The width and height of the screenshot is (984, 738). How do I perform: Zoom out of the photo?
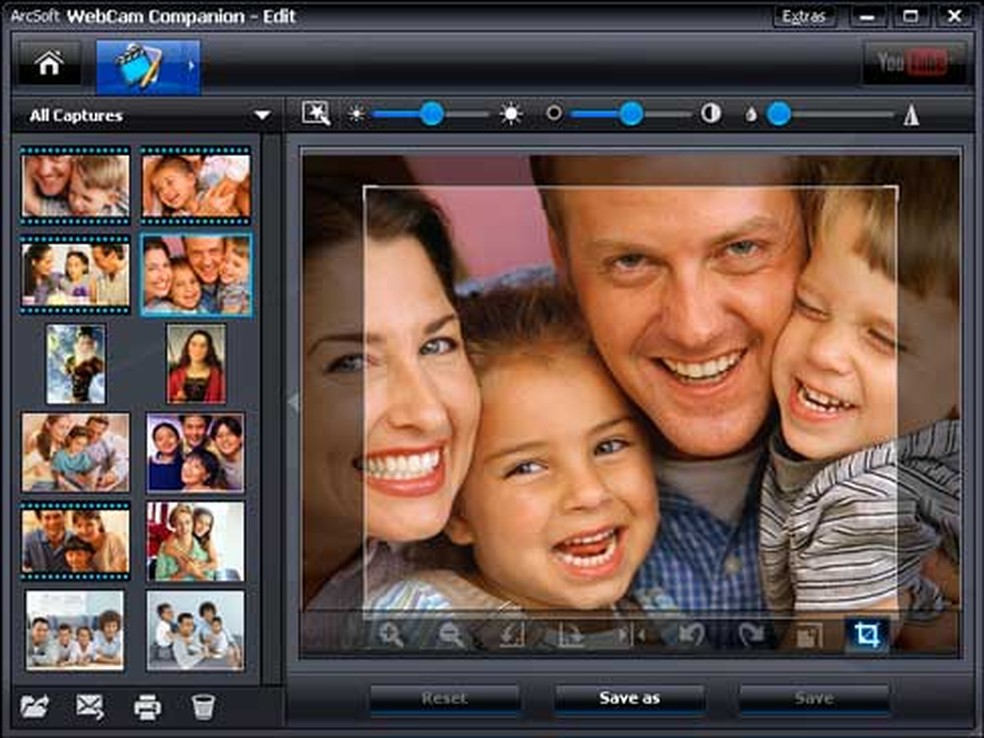(x=451, y=635)
